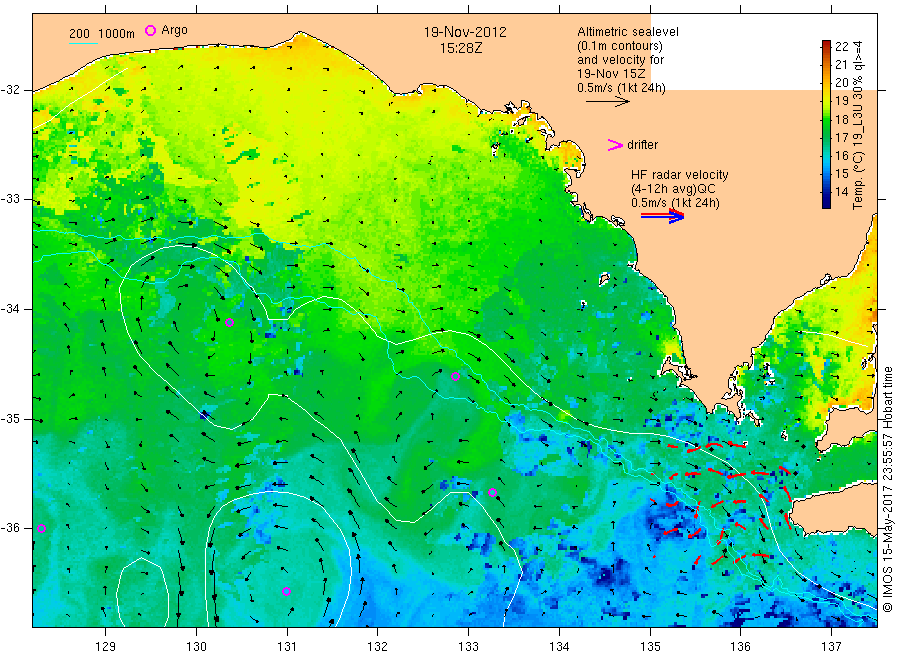Click the '(4-12h avg)QC' legend line
This screenshot has height=660, width=900.
673,189
